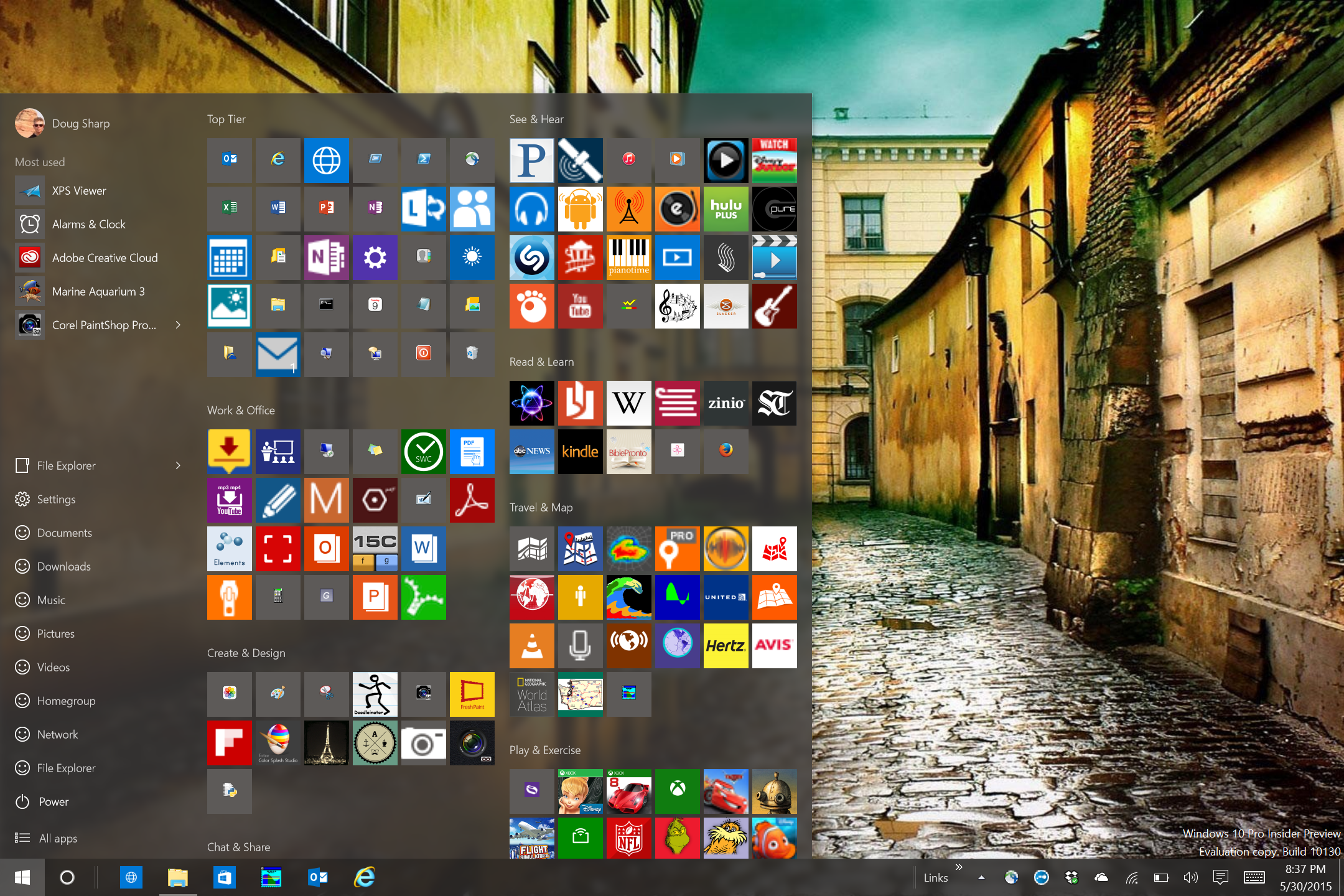The height and width of the screenshot is (896, 1344).
Task: Open the Flipboard tile in Create & Design
Action: tap(229, 742)
